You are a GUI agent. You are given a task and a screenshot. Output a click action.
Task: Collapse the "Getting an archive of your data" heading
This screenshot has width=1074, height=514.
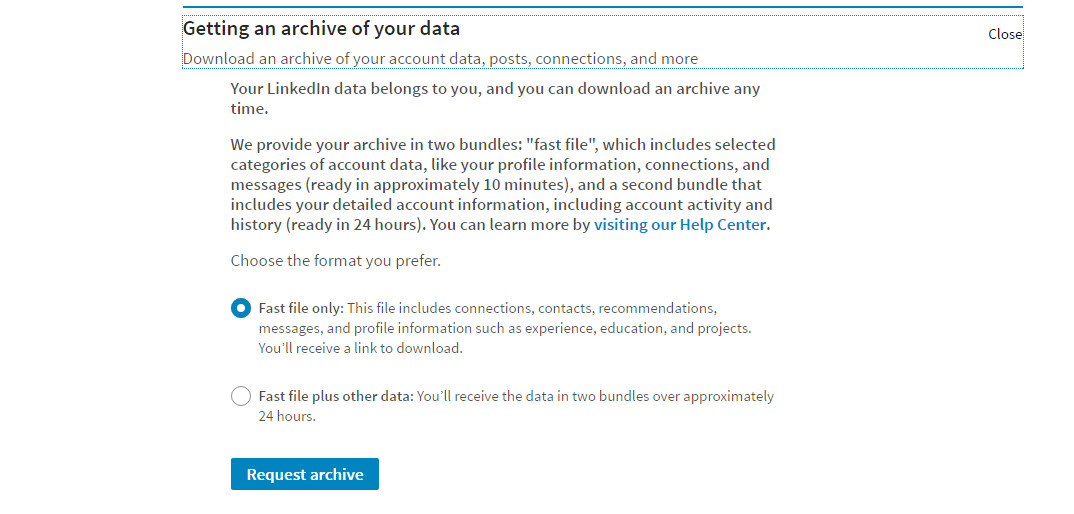click(321, 29)
